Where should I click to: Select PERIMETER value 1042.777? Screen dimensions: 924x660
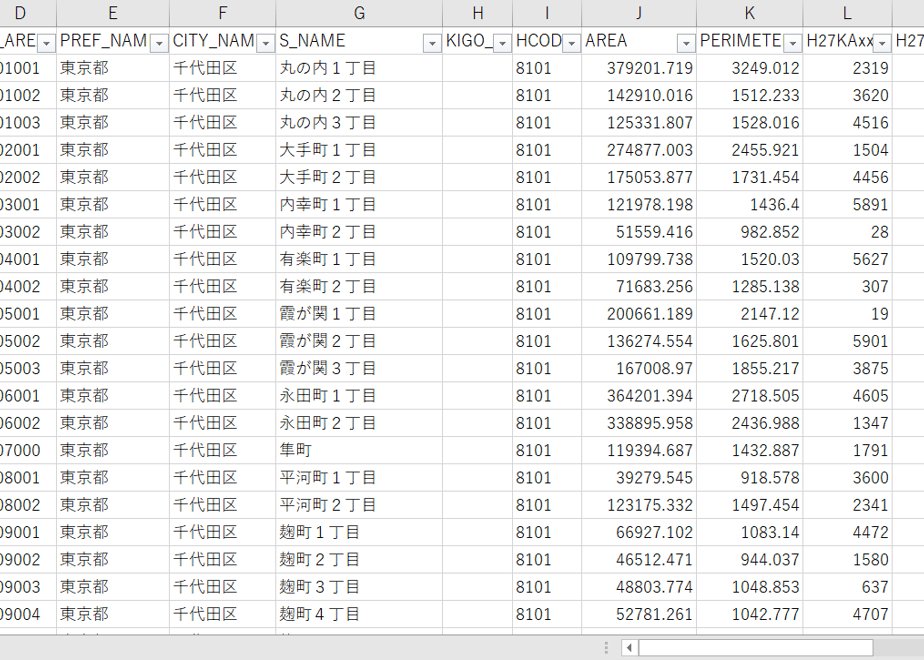(750, 614)
